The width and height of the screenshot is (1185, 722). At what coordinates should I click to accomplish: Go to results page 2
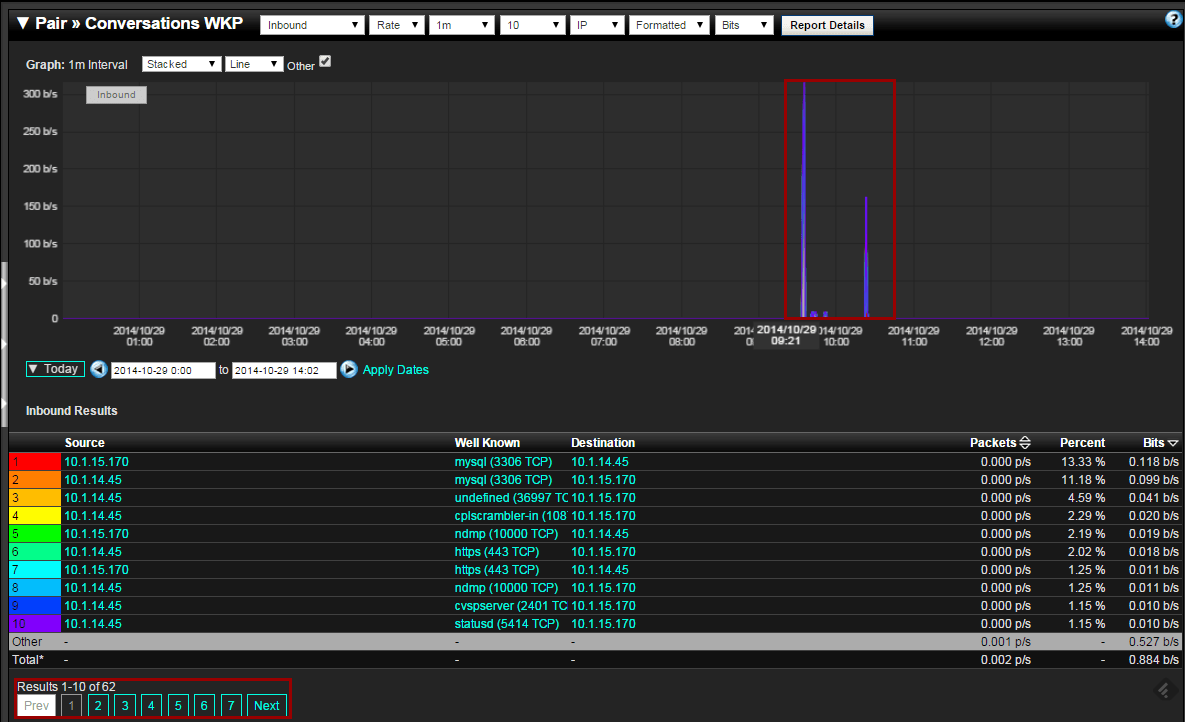(97, 705)
